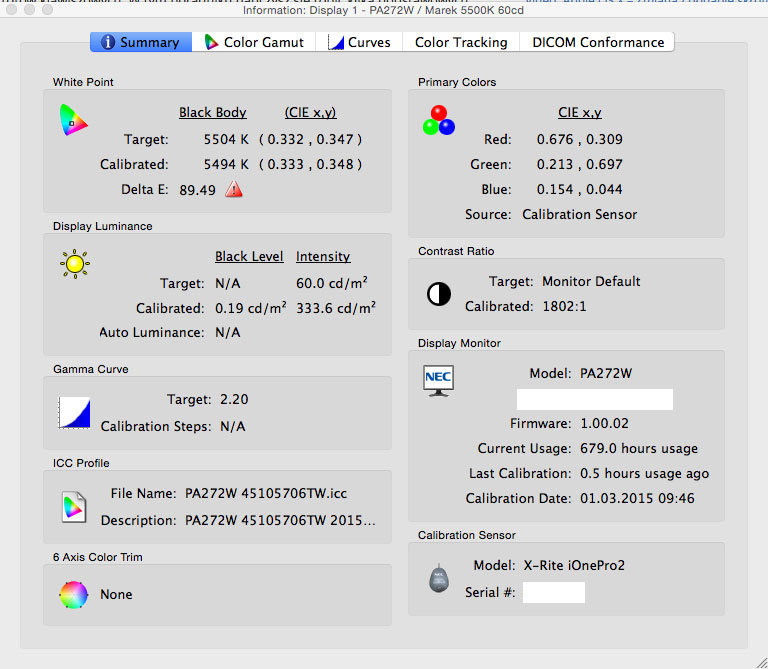
Task: Click the NEC monitor icon
Action: click(x=438, y=381)
